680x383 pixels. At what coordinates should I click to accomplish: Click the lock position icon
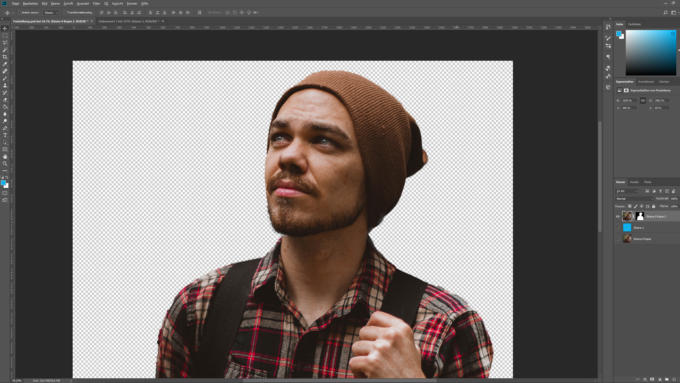[641, 206]
